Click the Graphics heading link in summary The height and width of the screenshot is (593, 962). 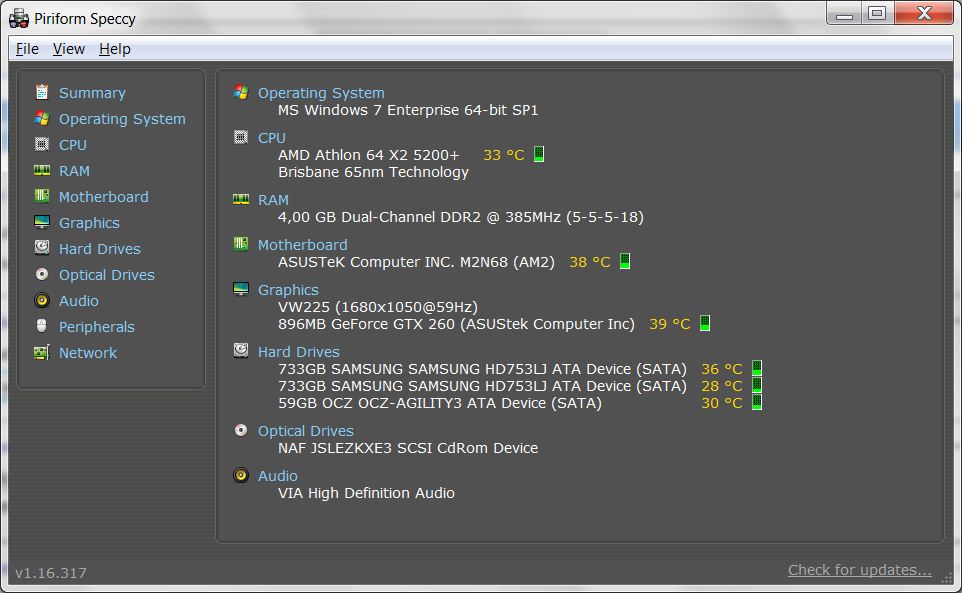tap(288, 290)
